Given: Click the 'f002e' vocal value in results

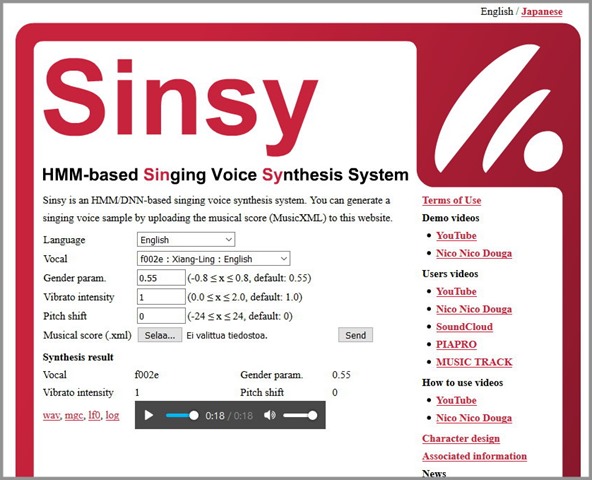Looking at the screenshot, I should click(x=146, y=375).
